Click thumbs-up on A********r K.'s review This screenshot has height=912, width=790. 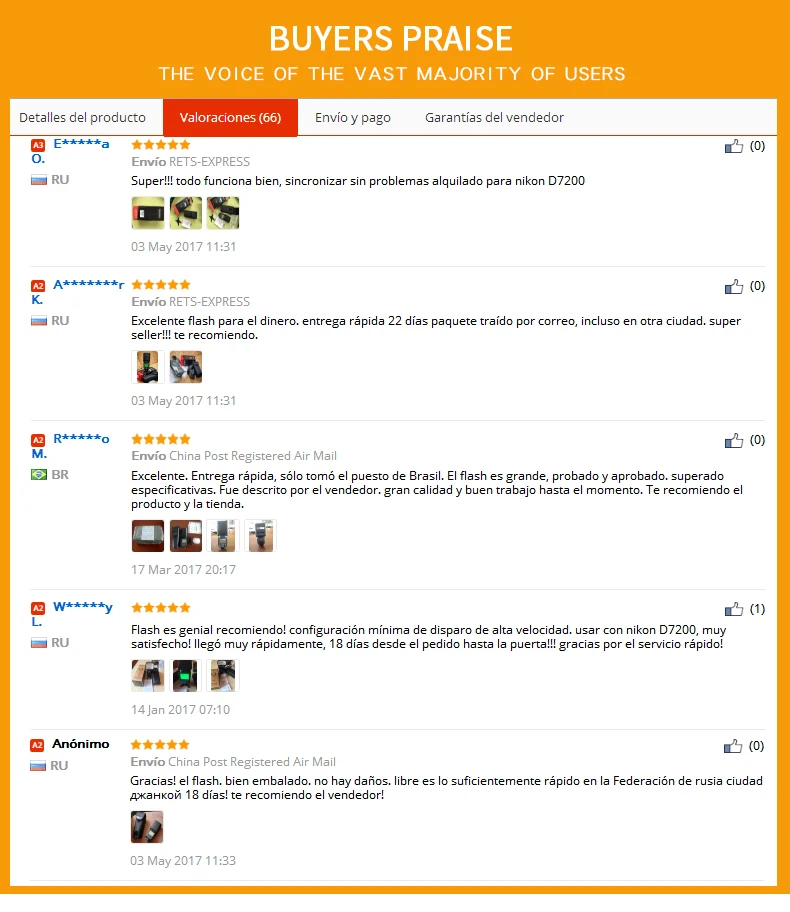[x=734, y=286]
